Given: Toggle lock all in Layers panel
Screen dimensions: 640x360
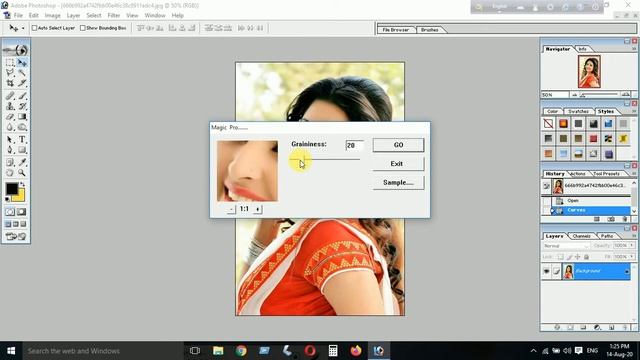Looking at the screenshot, I should tap(587, 257).
